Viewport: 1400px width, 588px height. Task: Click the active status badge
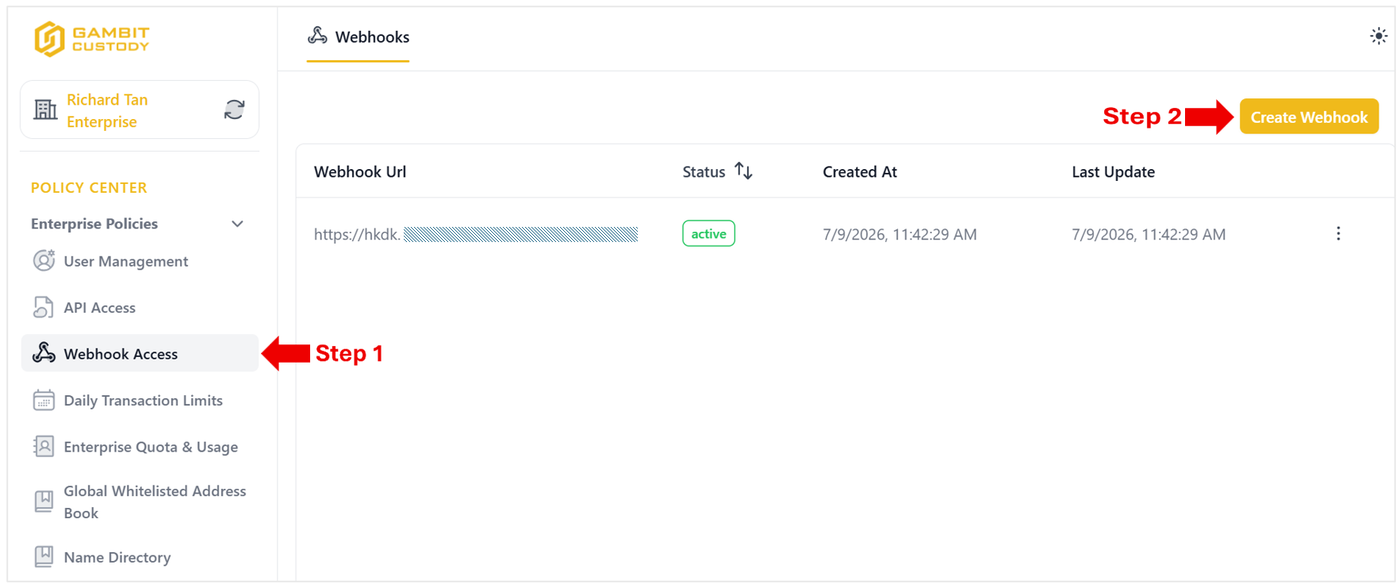(709, 234)
